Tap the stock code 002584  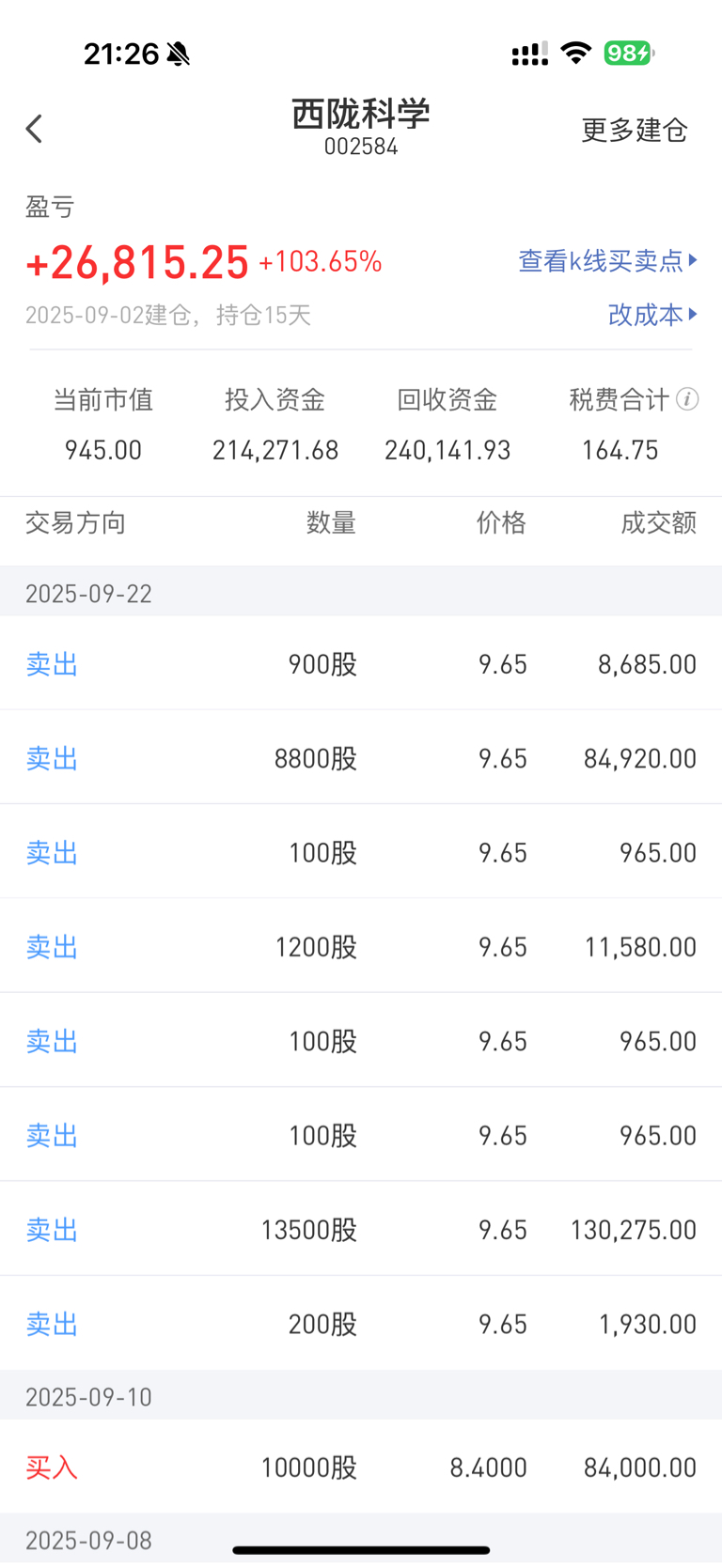(361, 147)
